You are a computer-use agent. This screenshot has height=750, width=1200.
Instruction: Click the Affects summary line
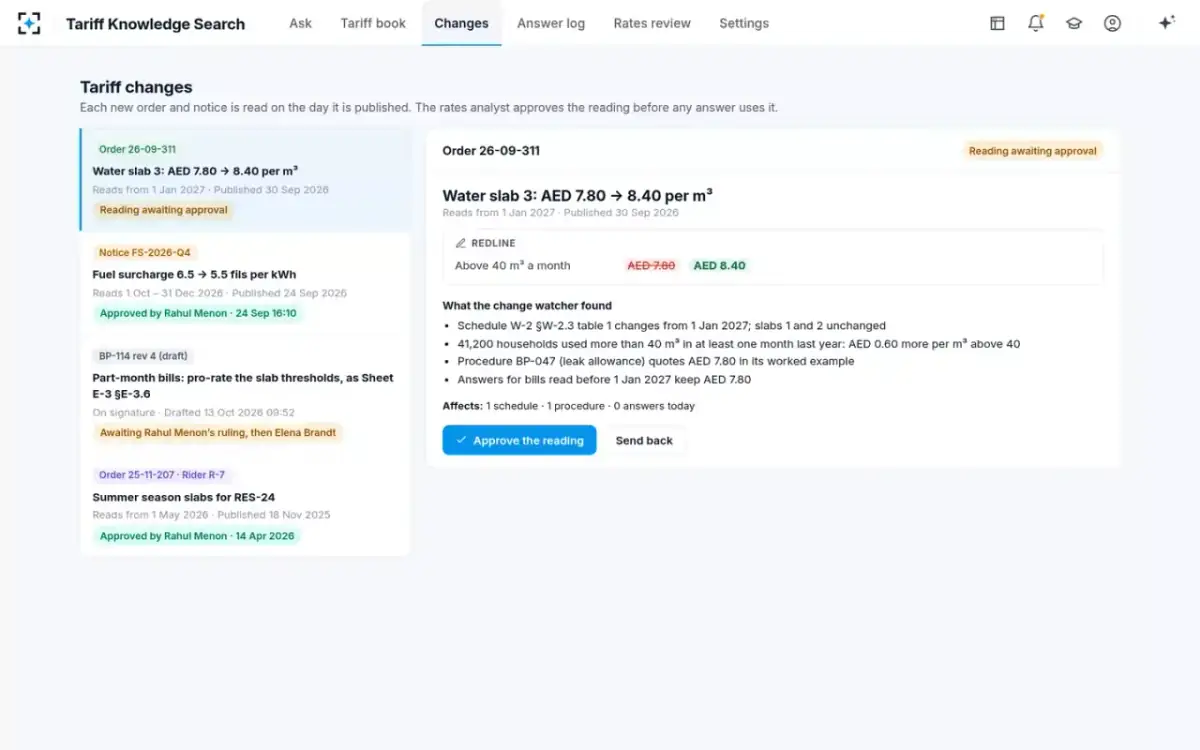[568, 406]
